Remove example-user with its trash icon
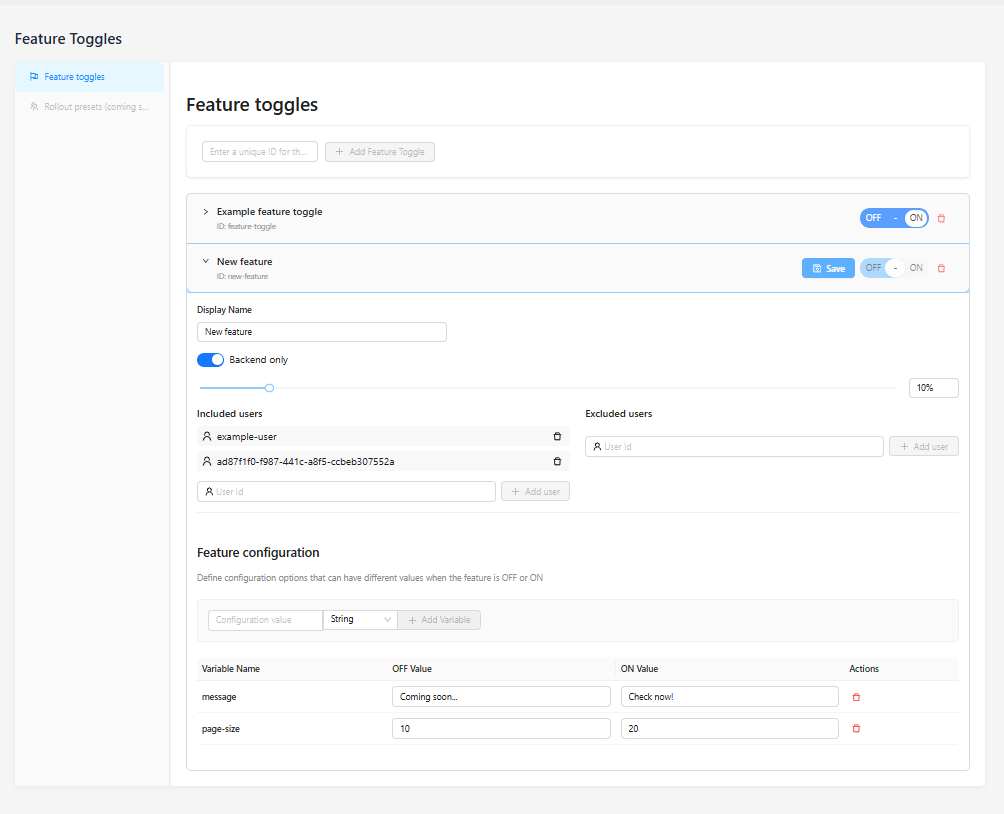 pos(557,436)
